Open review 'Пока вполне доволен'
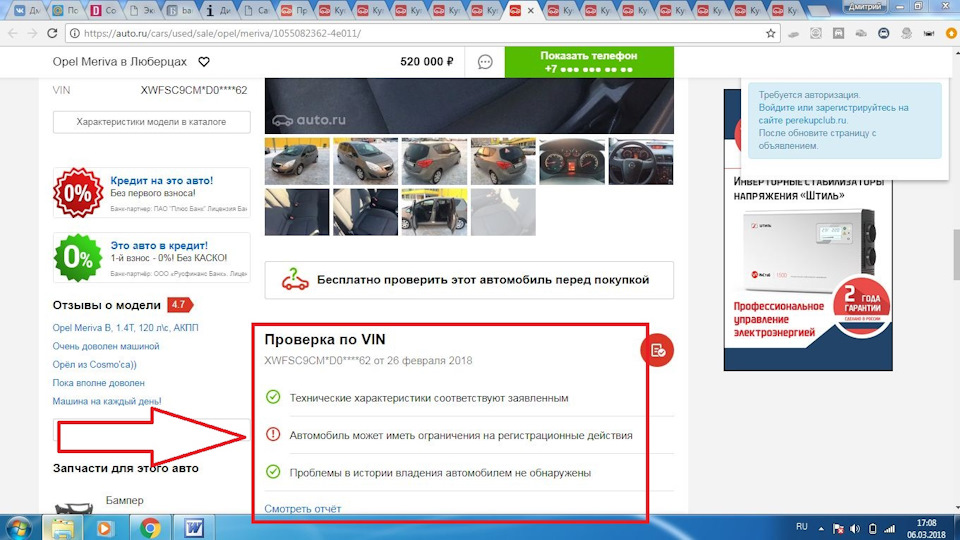 pos(99,383)
